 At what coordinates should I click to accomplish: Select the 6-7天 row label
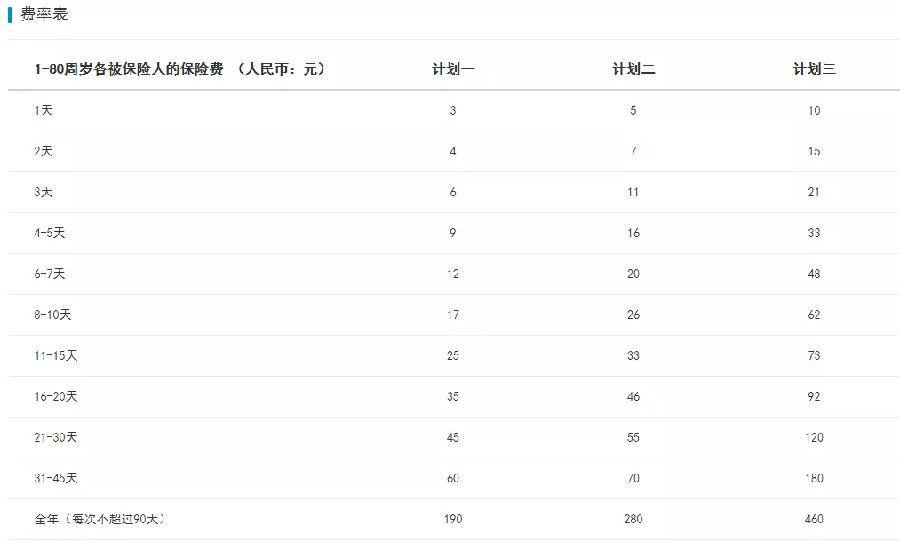[x=49, y=274]
